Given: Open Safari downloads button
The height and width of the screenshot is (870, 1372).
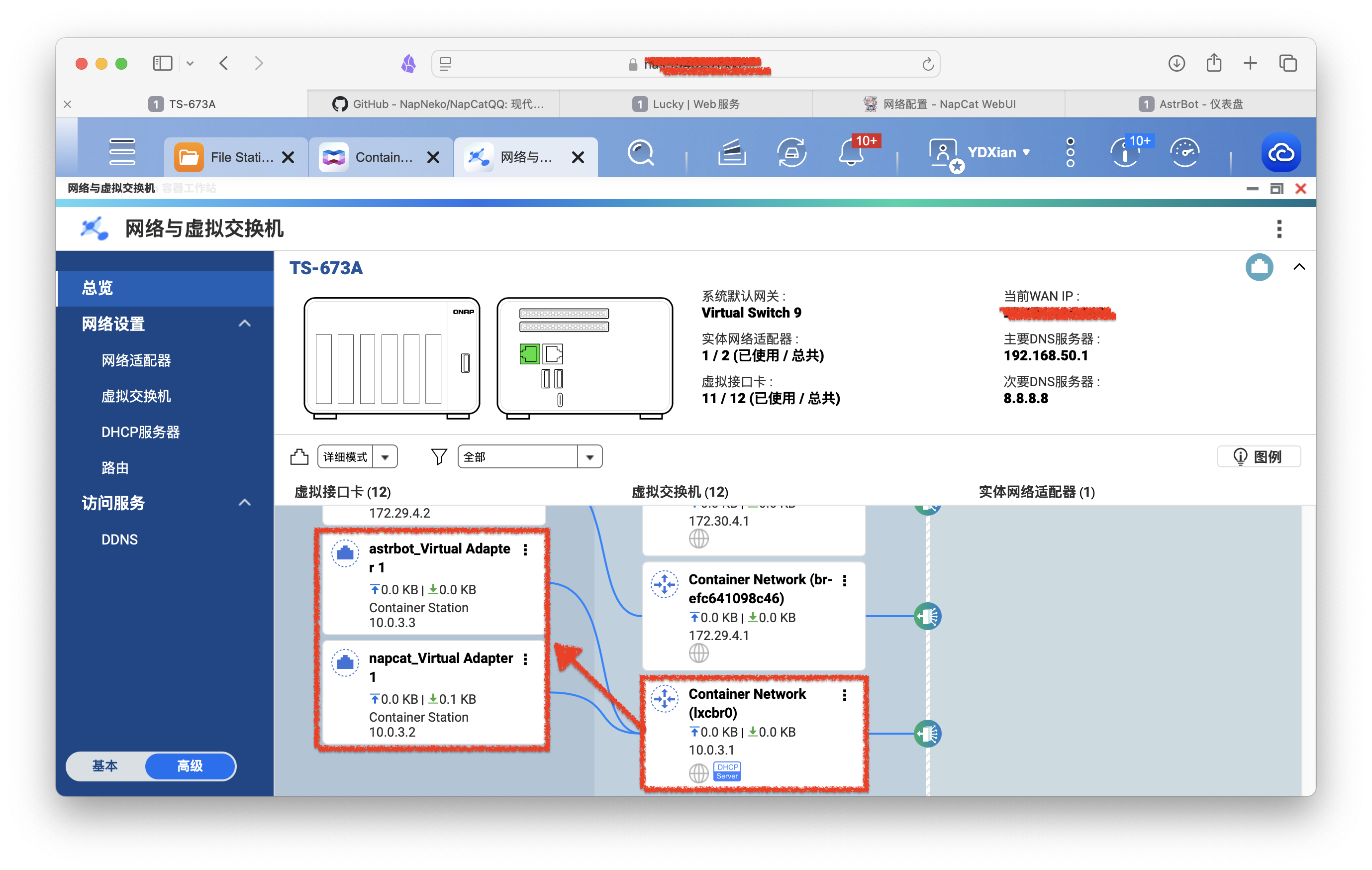Looking at the screenshot, I should pyautogui.click(x=1176, y=63).
